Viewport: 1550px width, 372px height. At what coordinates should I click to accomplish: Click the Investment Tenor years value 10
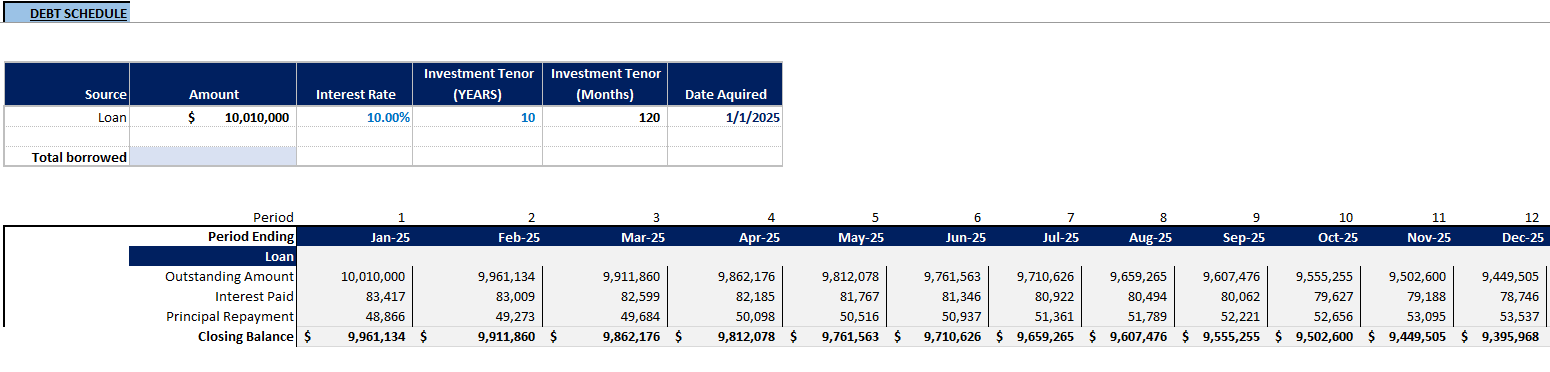pos(477,117)
